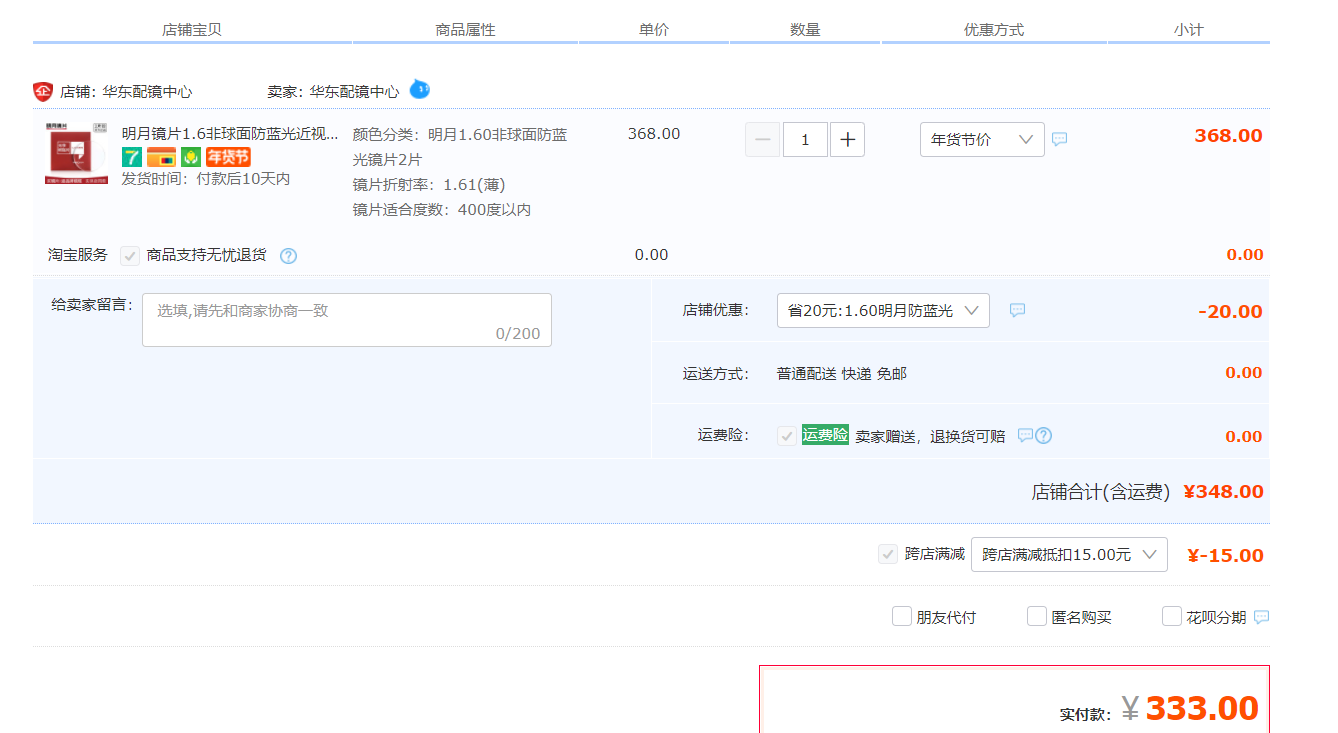Click the shop total ¥348.00
The height and width of the screenshot is (733, 1338).
coord(1223,492)
